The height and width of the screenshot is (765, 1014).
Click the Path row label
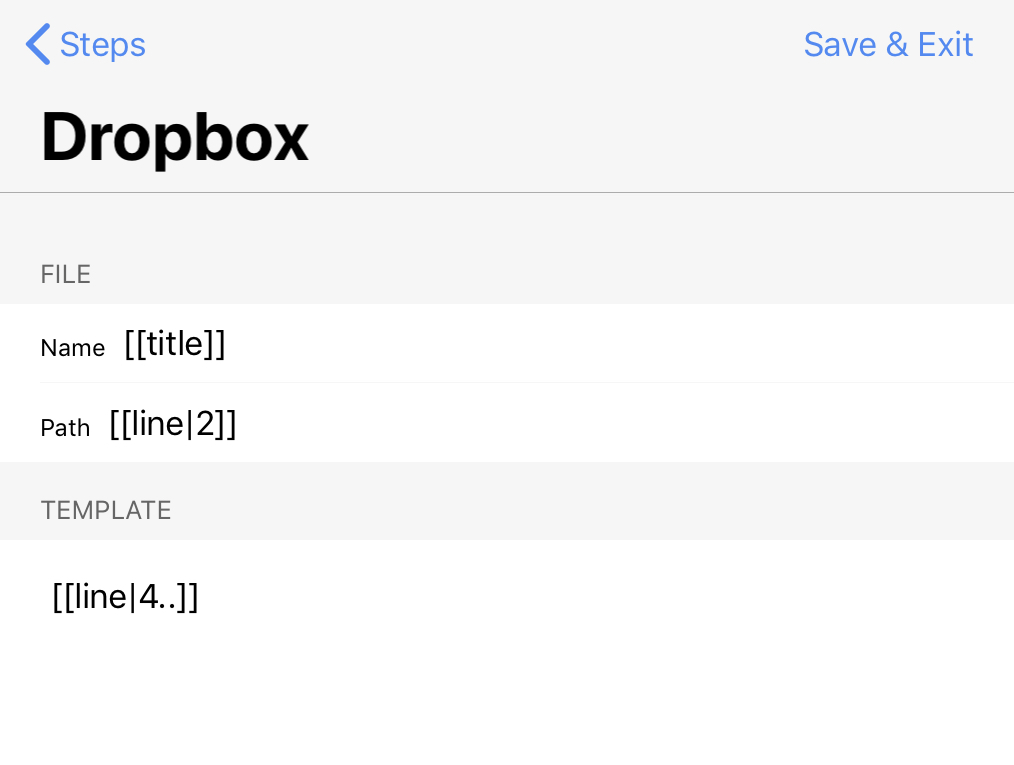65,428
